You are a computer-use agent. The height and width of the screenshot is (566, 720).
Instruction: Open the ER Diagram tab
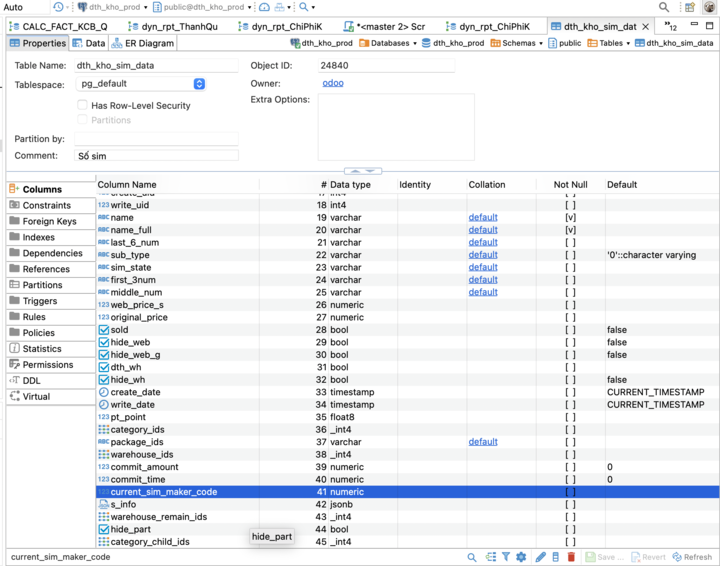pyautogui.click(x=143, y=43)
